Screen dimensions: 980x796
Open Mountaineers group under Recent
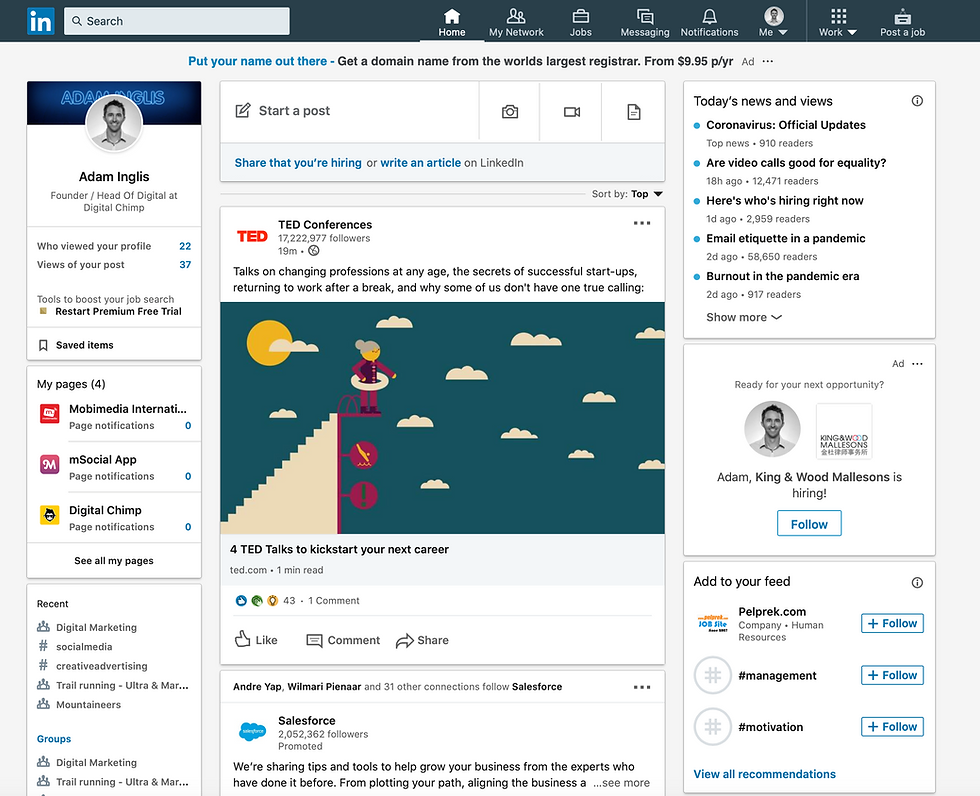coord(88,705)
